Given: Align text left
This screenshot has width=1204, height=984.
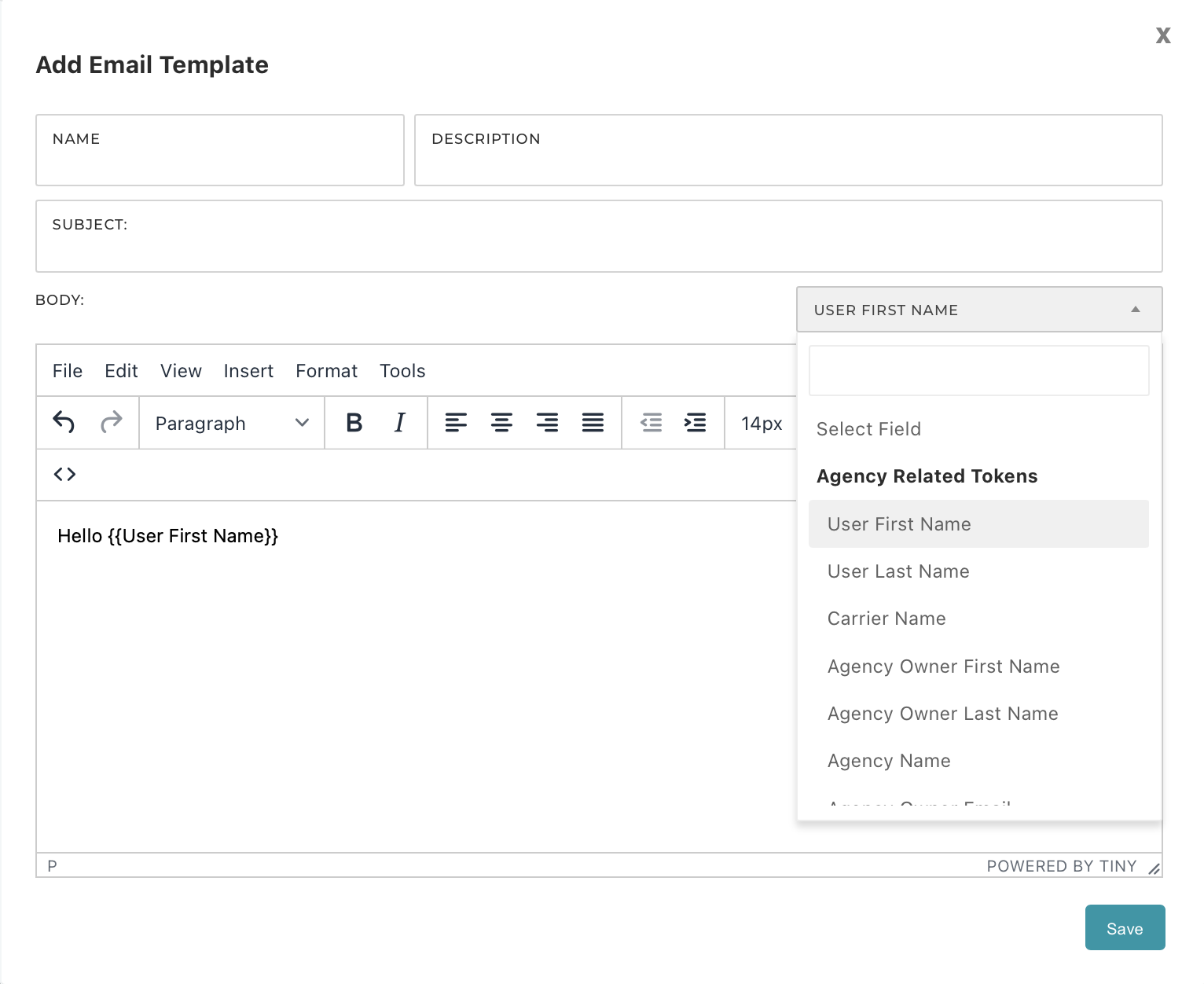Looking at the screenshot, I should click(456, 423).
